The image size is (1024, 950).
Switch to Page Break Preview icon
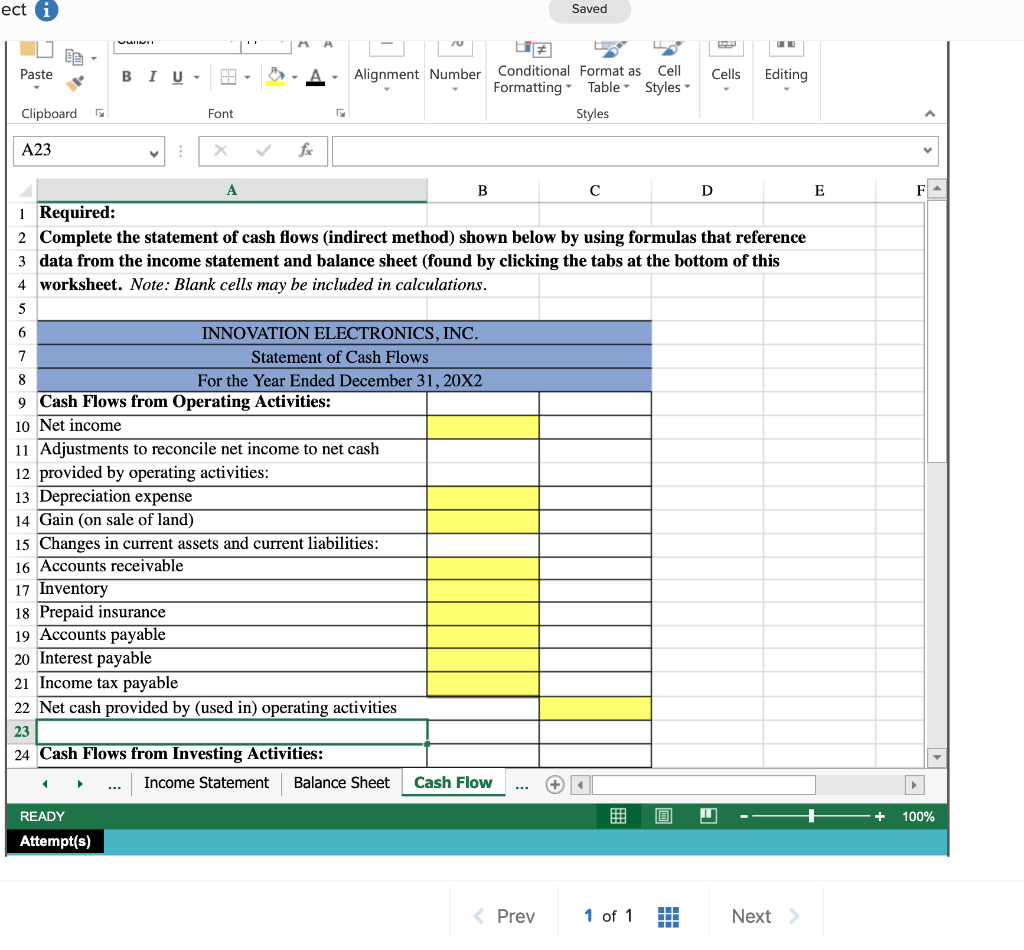pyautogui.click(x=709, y=816)
